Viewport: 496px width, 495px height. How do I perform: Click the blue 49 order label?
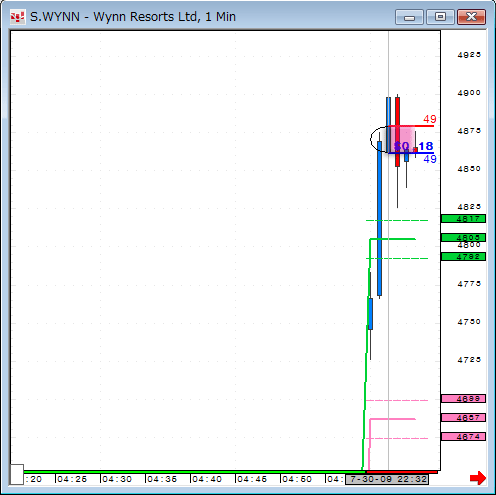coord(430,159)
